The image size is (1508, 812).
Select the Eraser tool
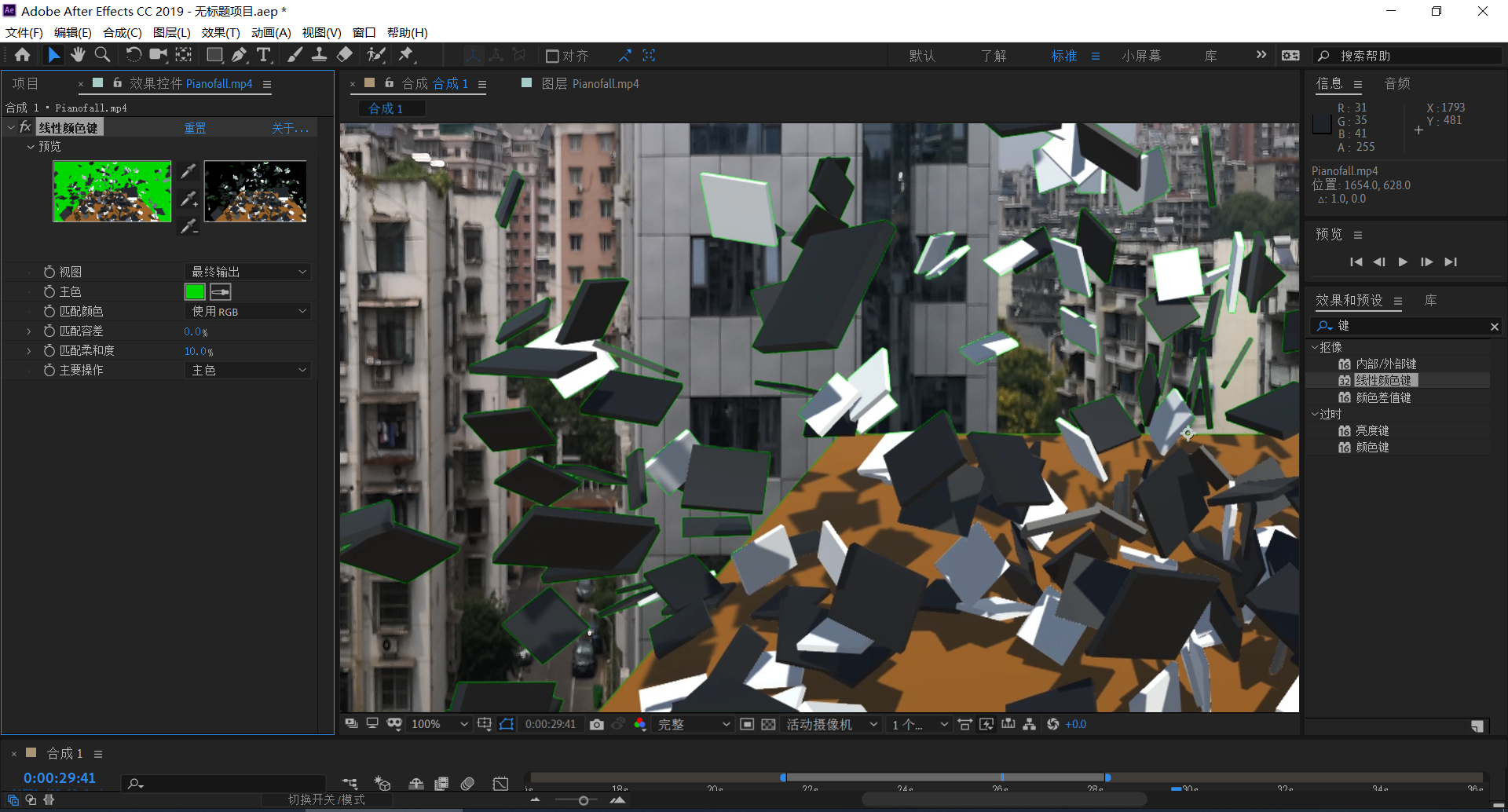point(345,55)
